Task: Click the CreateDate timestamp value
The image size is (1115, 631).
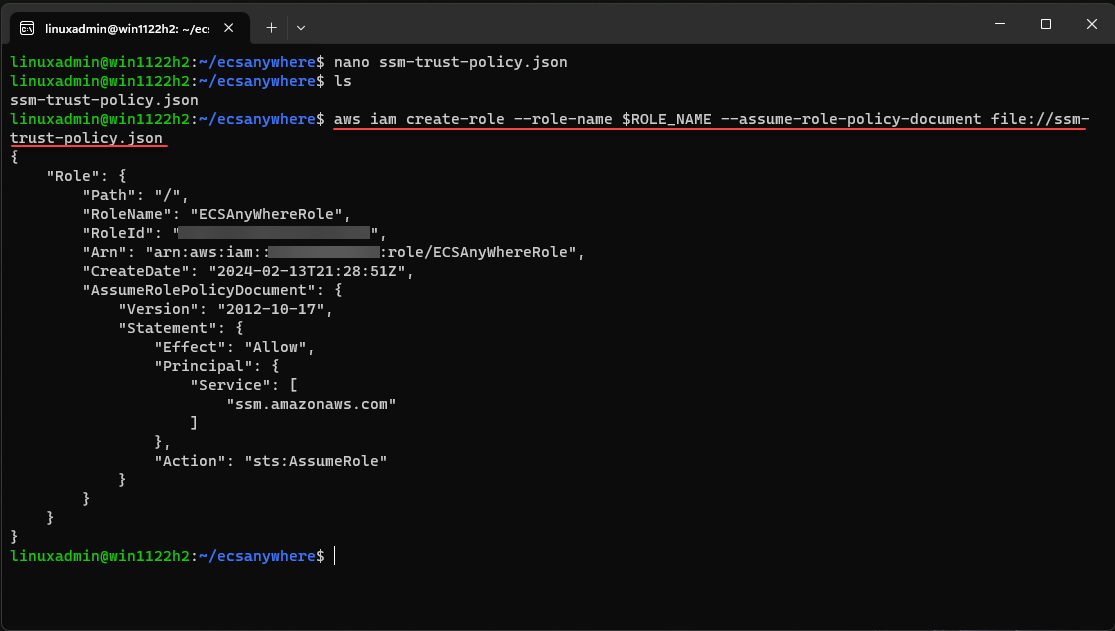Action: coord(307,271)
